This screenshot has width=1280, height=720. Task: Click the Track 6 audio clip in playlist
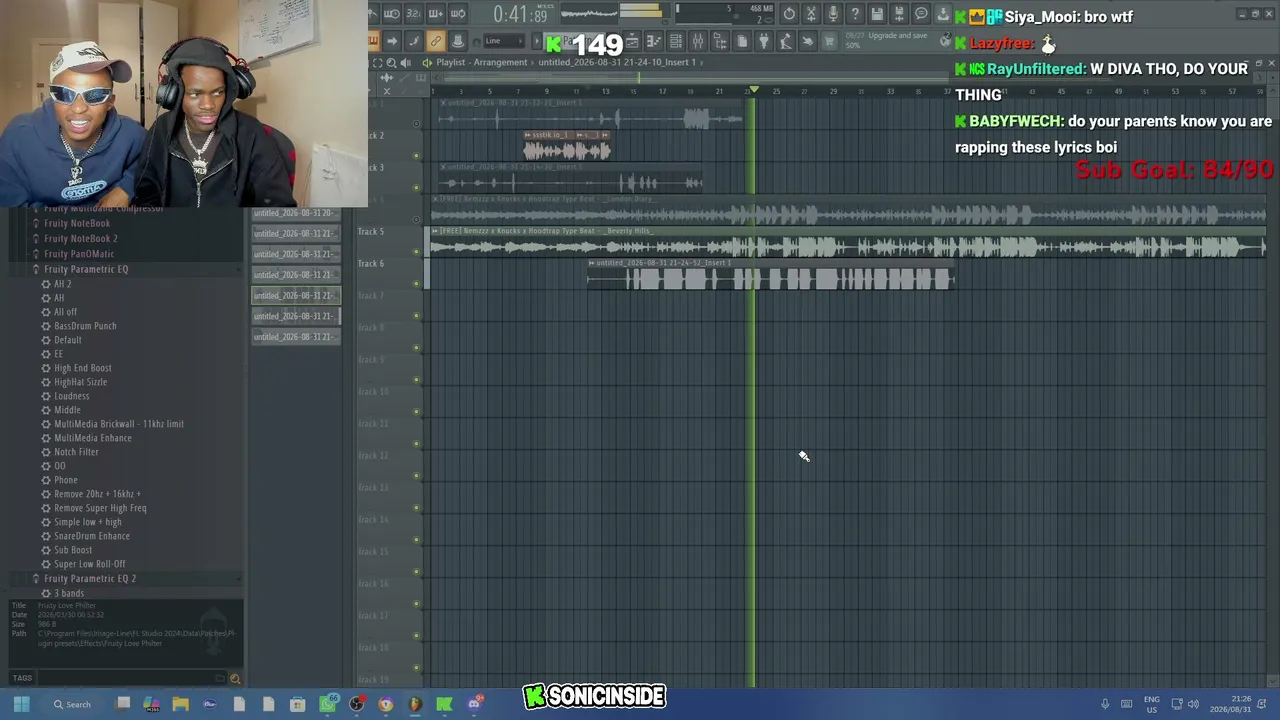pos(770,276)
